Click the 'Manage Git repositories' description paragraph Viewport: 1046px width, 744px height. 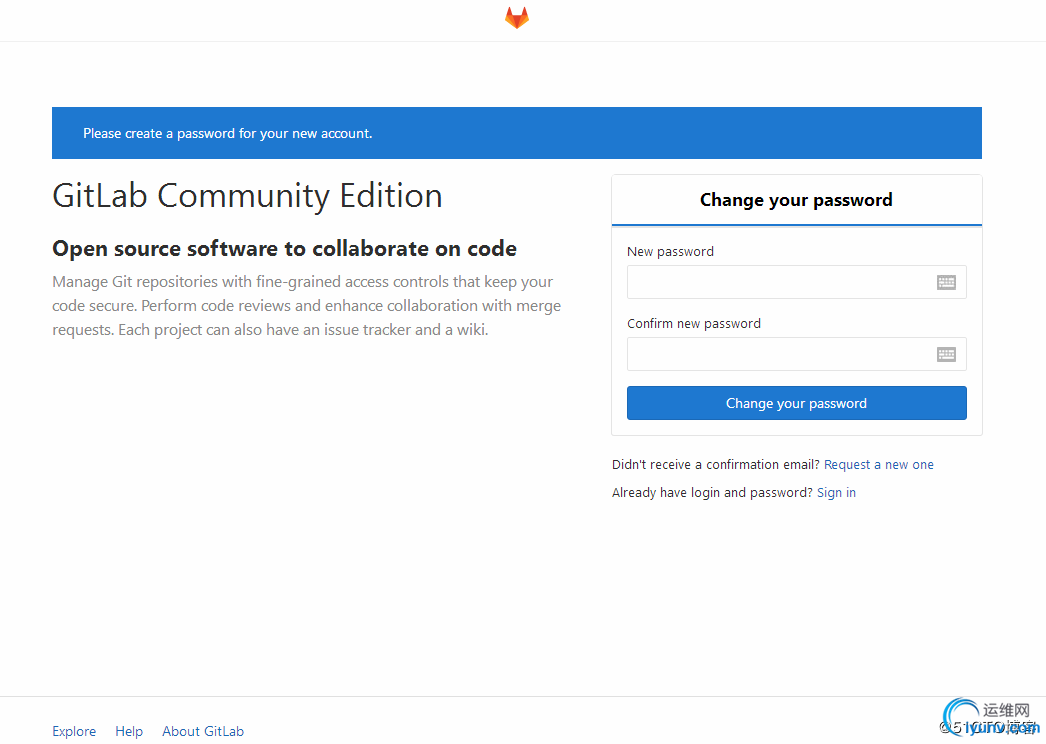[x=307, y=306]
